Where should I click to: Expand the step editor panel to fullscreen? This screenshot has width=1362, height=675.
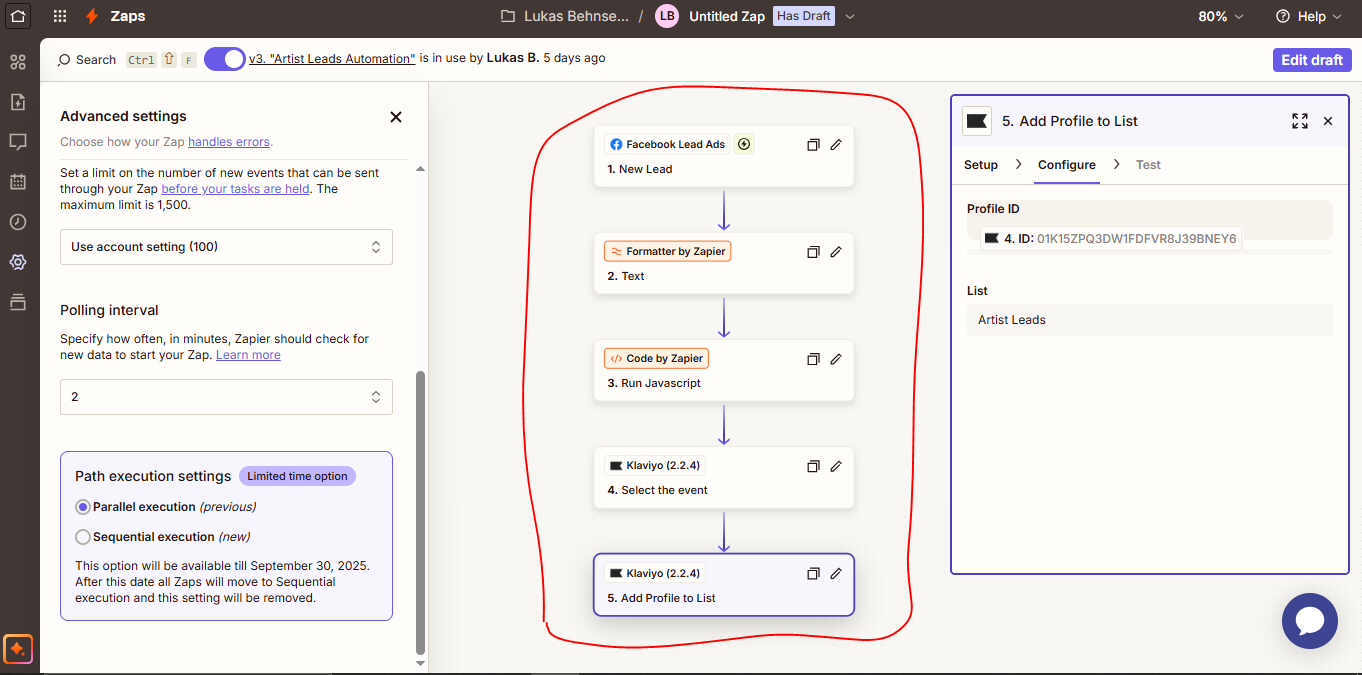tap(1300, 121)
